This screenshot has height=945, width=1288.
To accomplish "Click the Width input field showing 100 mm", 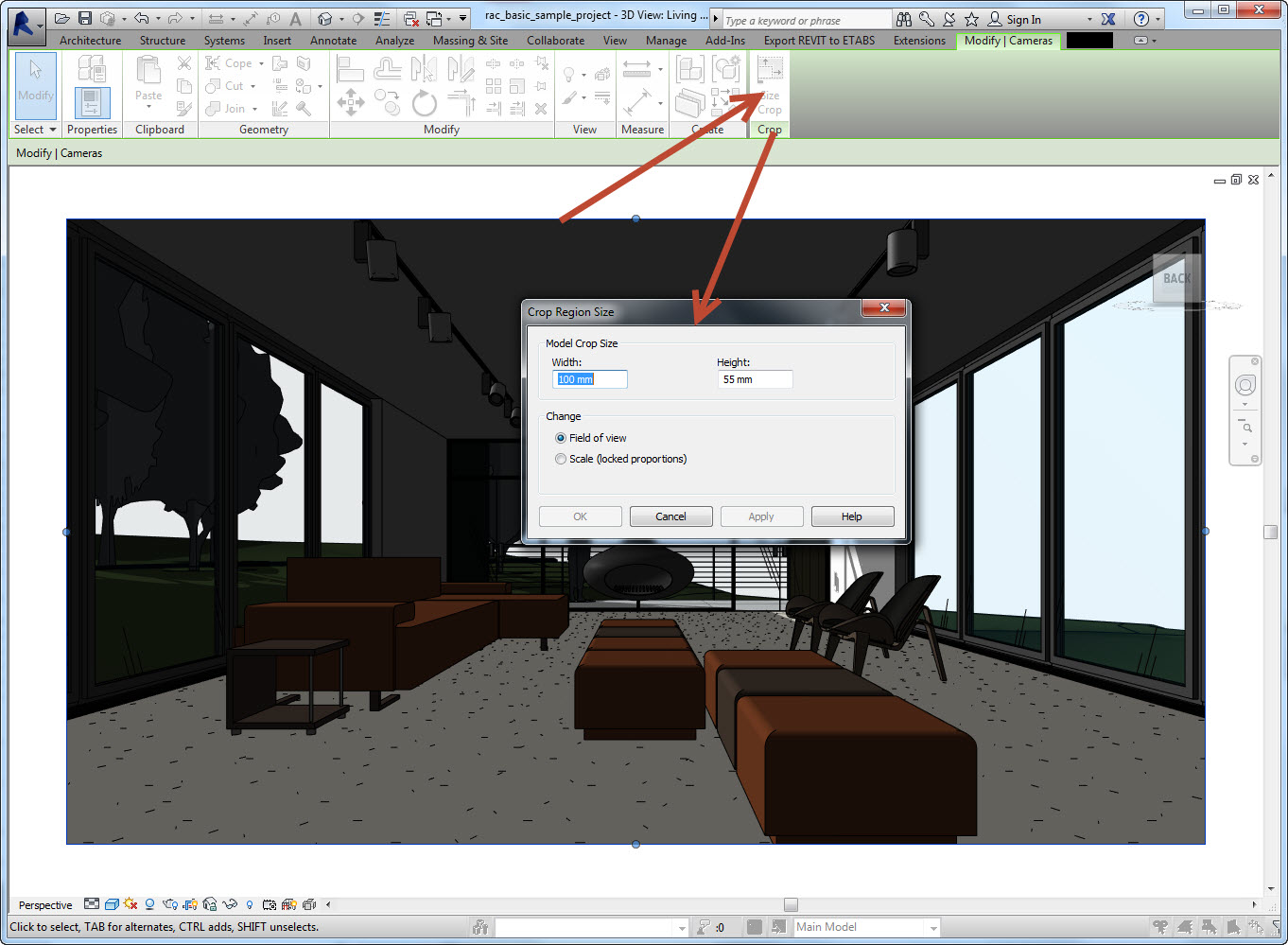I will [x=589, y=378].
